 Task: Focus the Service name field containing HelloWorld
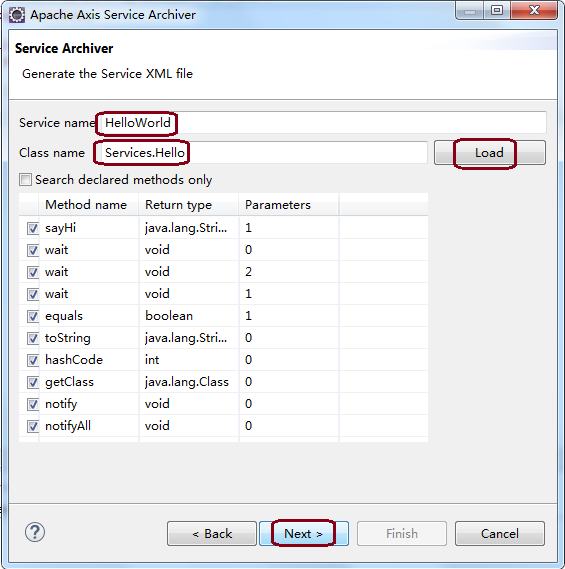(x=322, y=123)
